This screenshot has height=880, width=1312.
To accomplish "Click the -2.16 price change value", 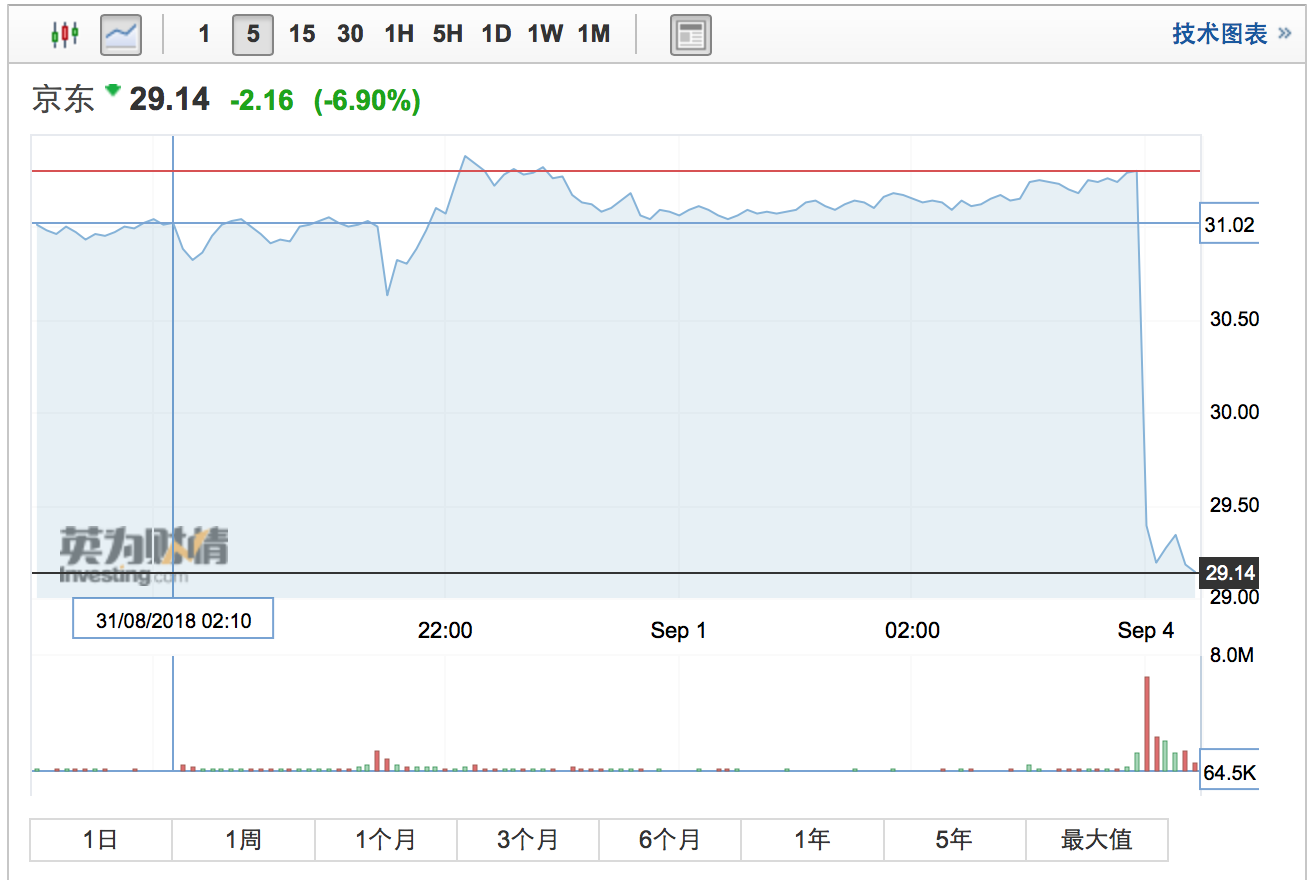I will (x=262, y=100).
